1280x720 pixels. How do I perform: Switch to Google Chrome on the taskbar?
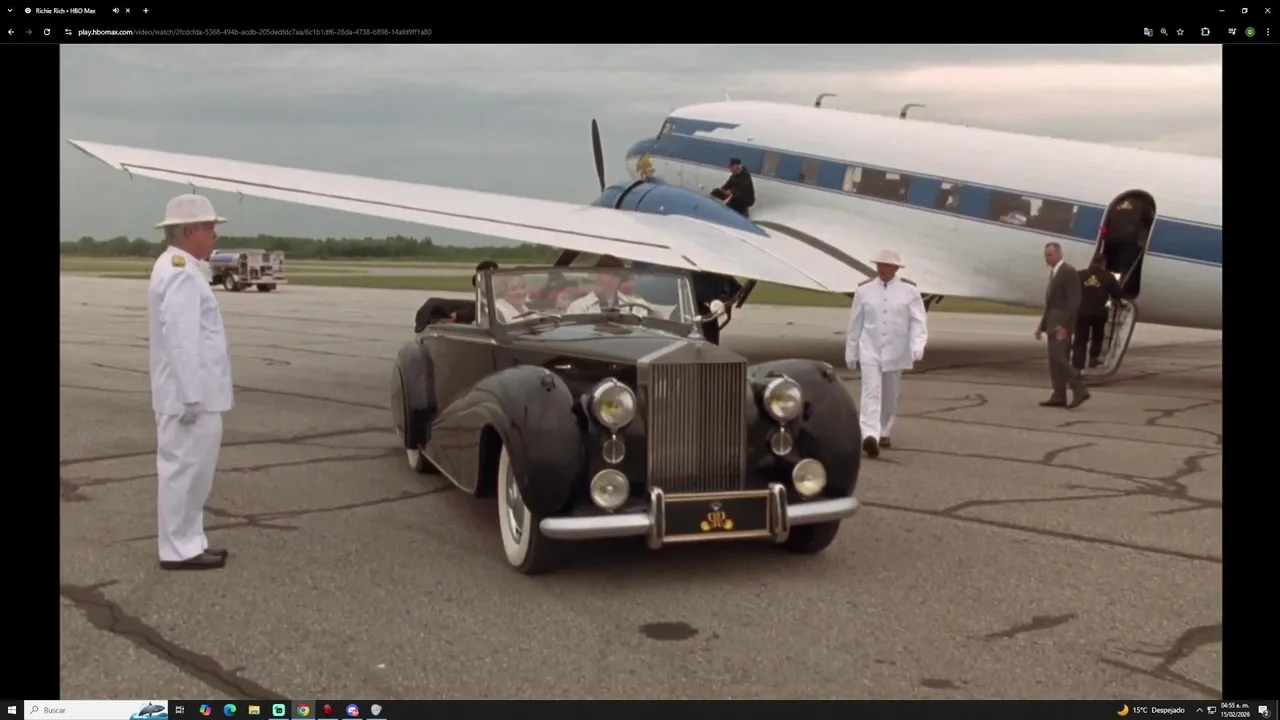tap(303, 710)
